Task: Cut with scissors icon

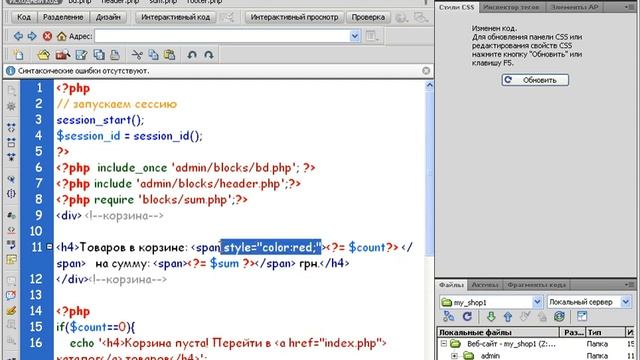Action: (x=137, y=55)
